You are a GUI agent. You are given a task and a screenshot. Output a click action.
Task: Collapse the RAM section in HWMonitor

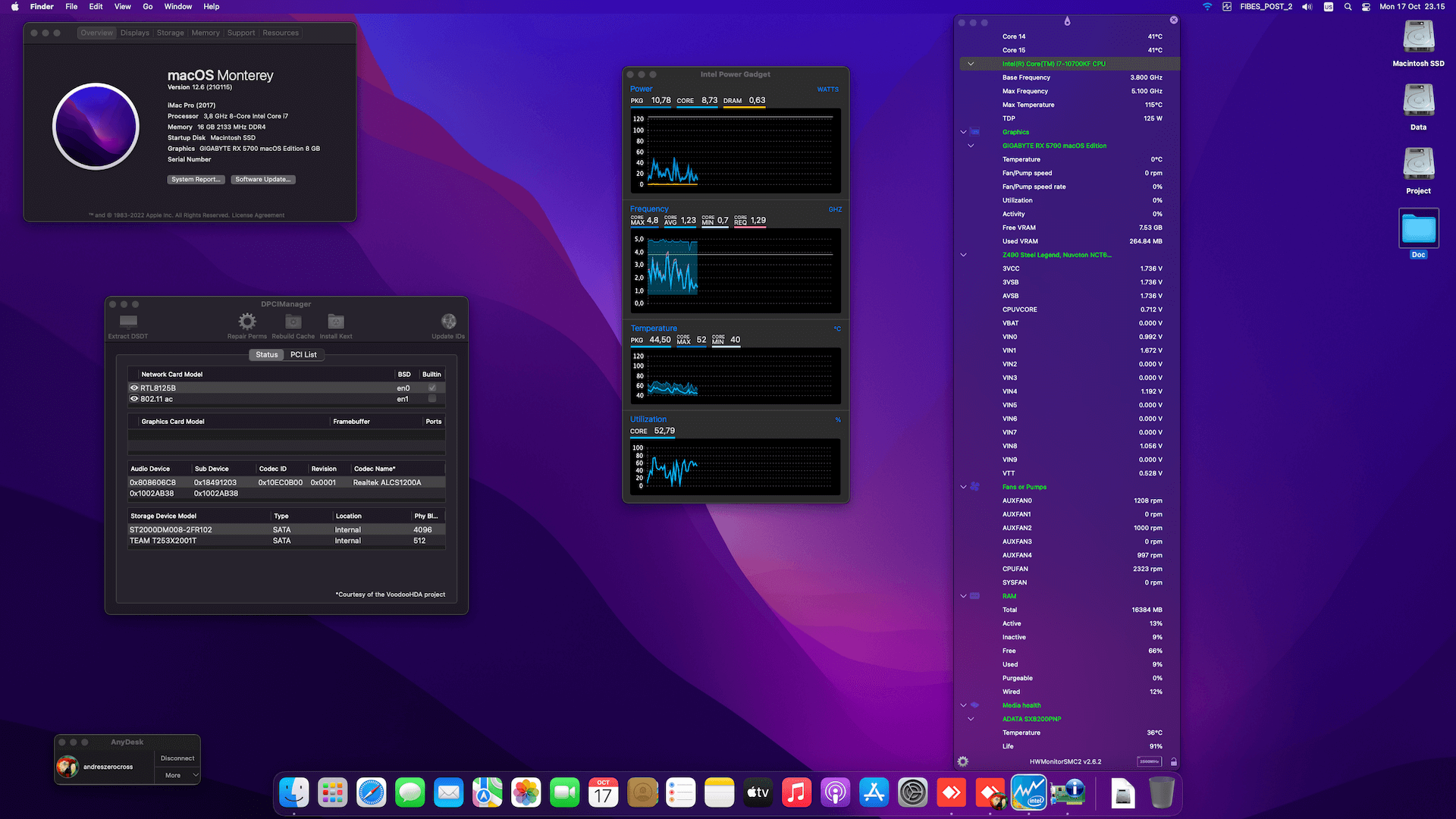[x=964, y=596]
